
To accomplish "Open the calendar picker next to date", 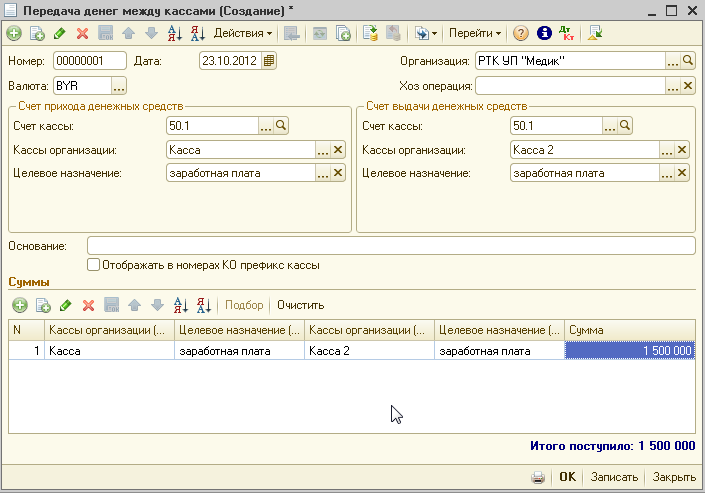I will (x=269, y=60).
